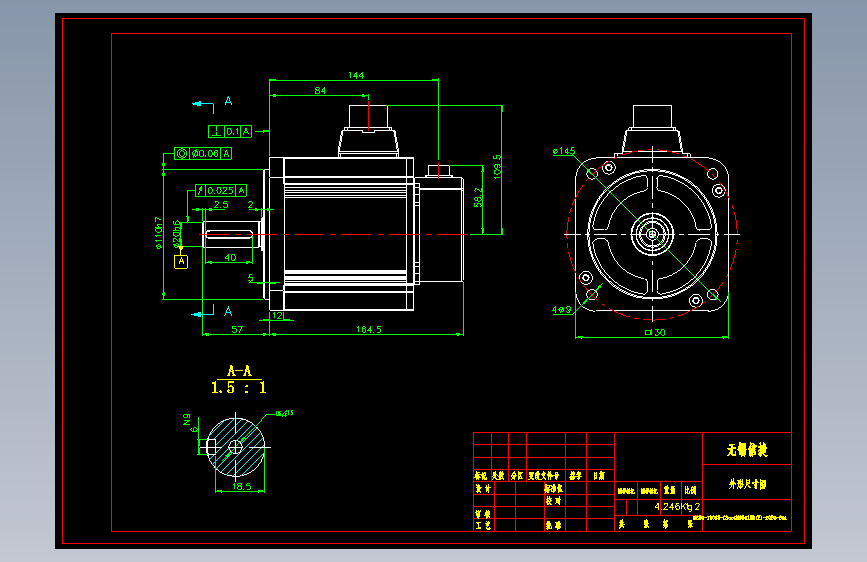Select the 无锡信捷 company name
The width and height of the screenshot is (867, 562).
747,450
